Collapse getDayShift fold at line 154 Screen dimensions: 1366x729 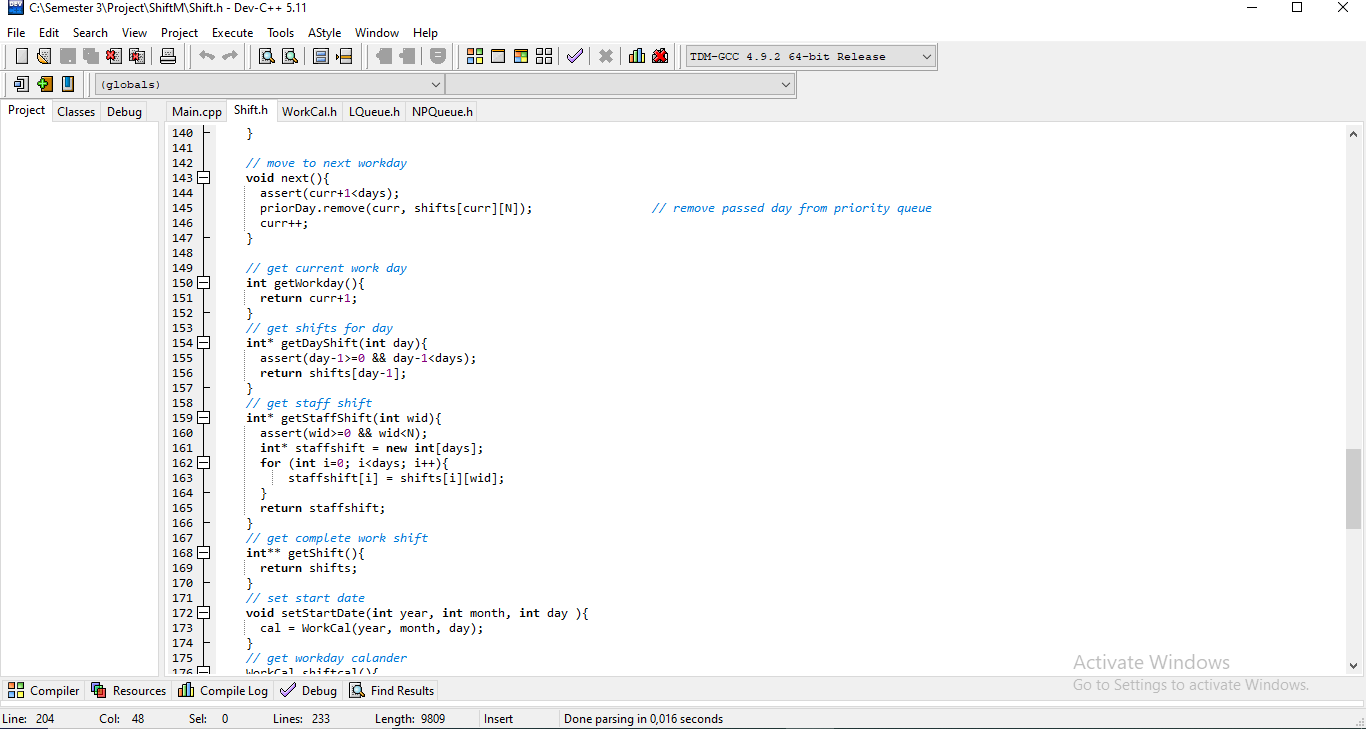[204, 343]
